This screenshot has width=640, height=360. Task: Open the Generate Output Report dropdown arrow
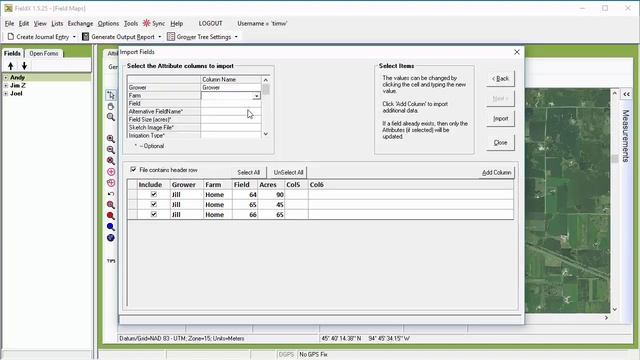pos(160,37)
